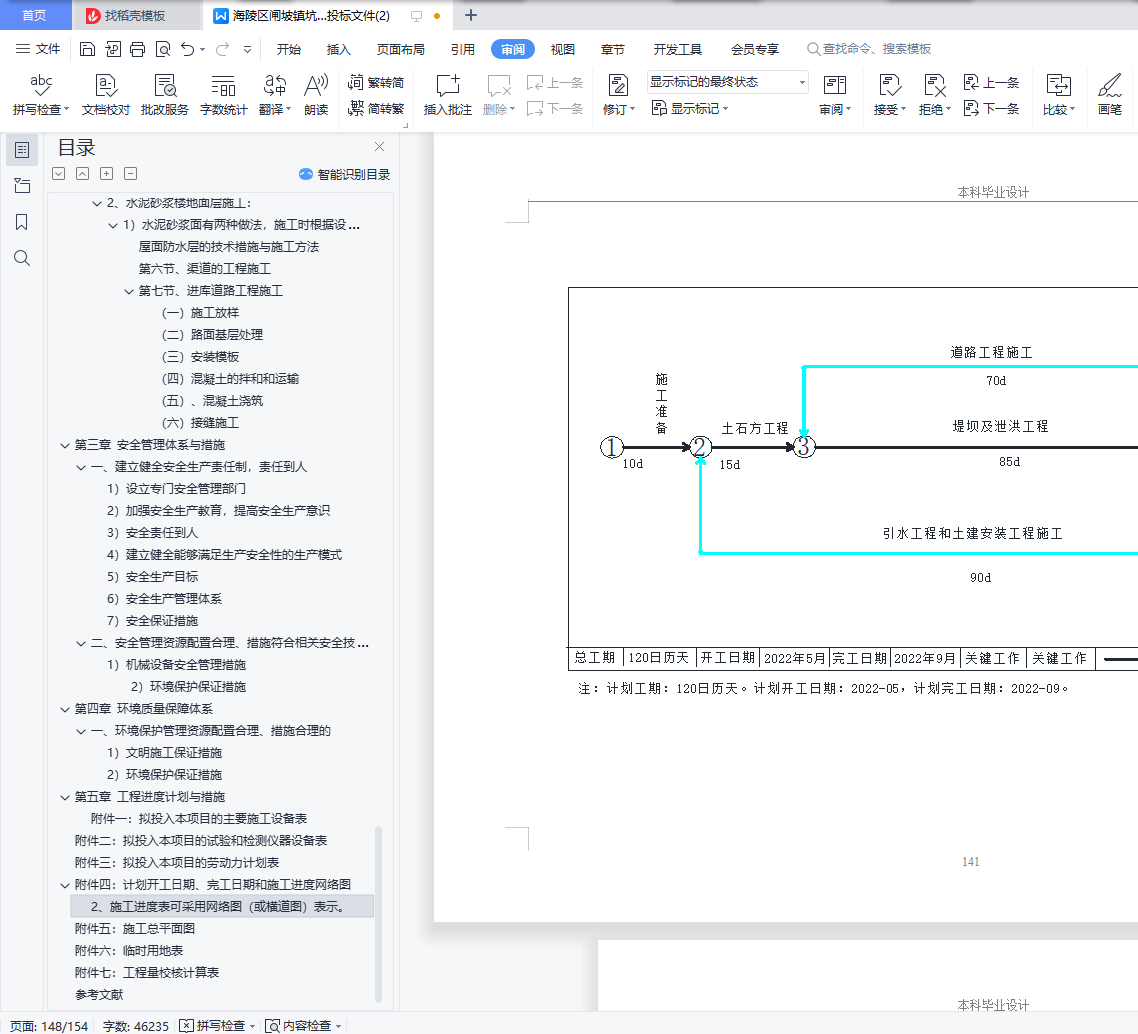Screen dimensions: 1138x1034
Task: Switch to the 视图 tab
Action: coord(562,49)
